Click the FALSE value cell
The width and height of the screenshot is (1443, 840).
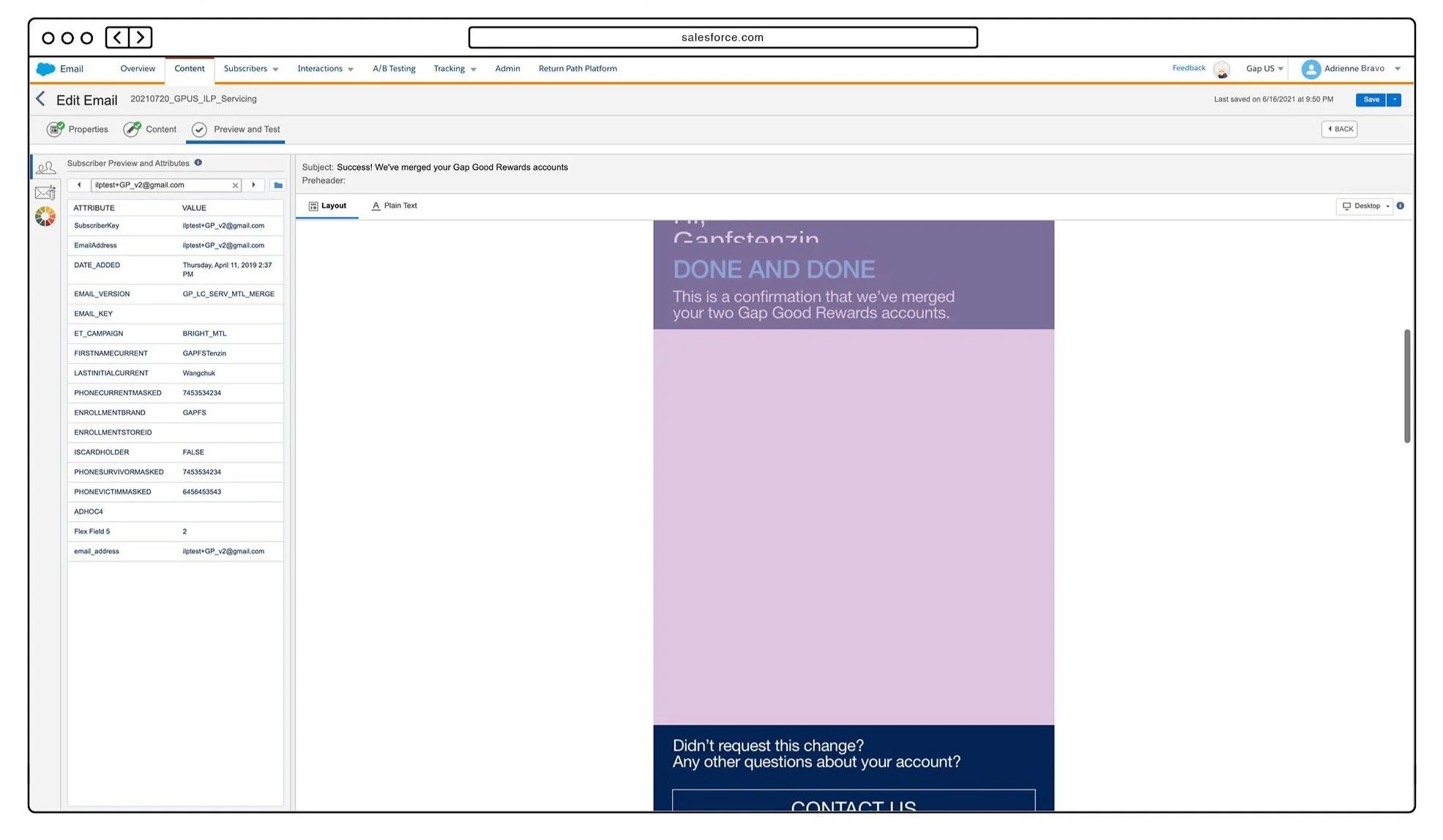193,452
